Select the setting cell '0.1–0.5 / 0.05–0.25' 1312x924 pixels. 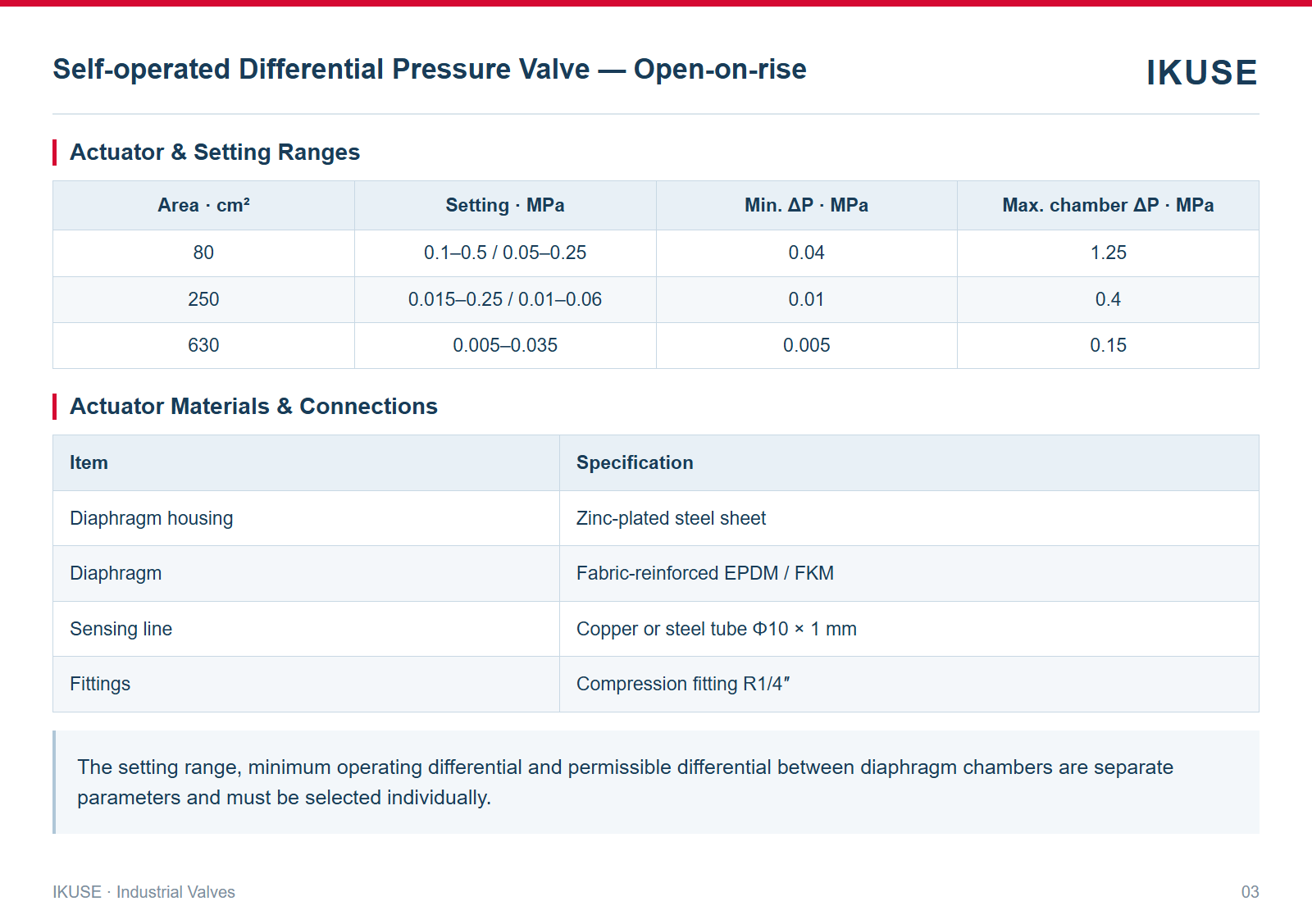point(505,253)
